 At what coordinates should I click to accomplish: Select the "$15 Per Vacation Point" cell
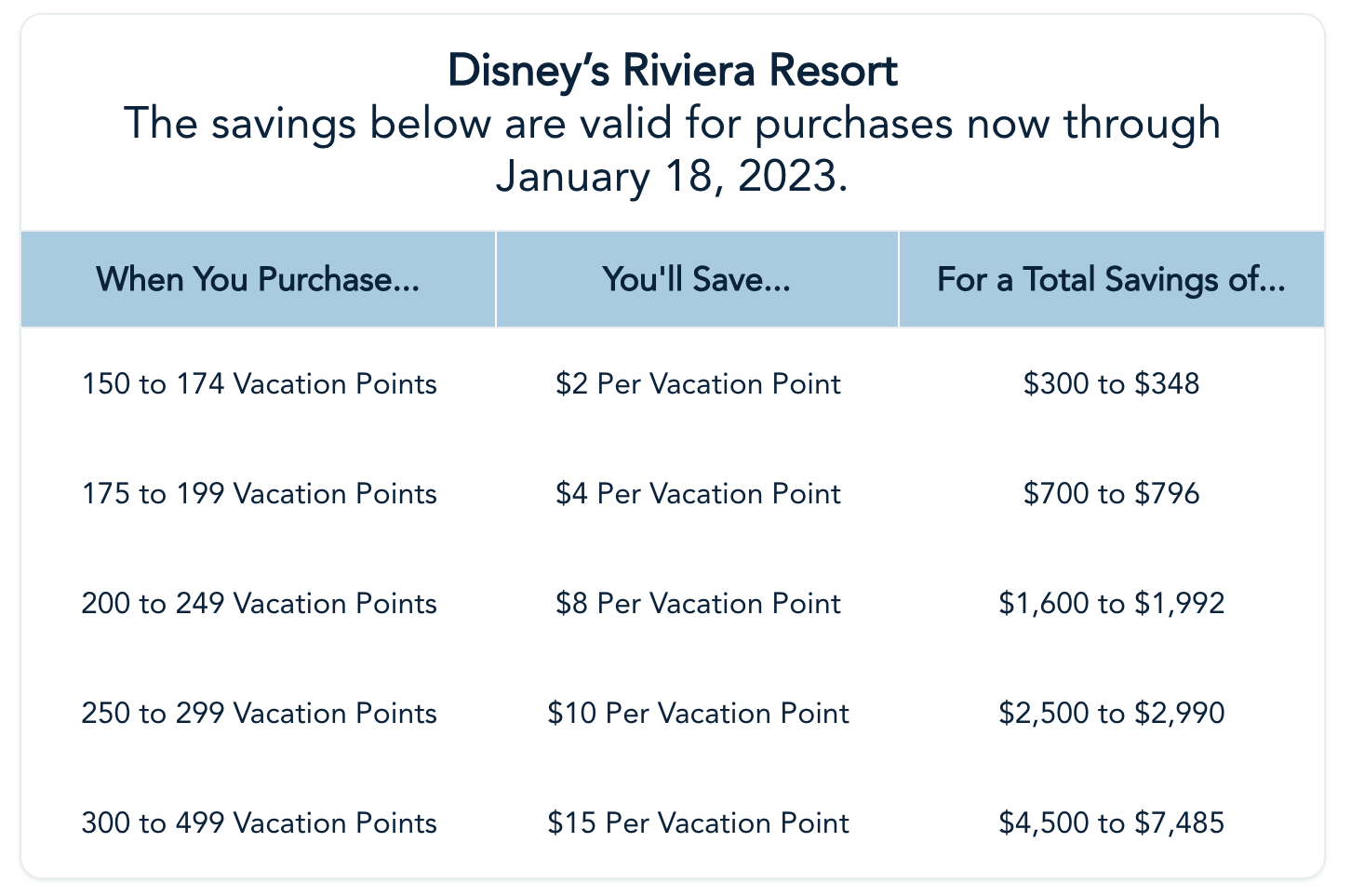coord(698,822)
